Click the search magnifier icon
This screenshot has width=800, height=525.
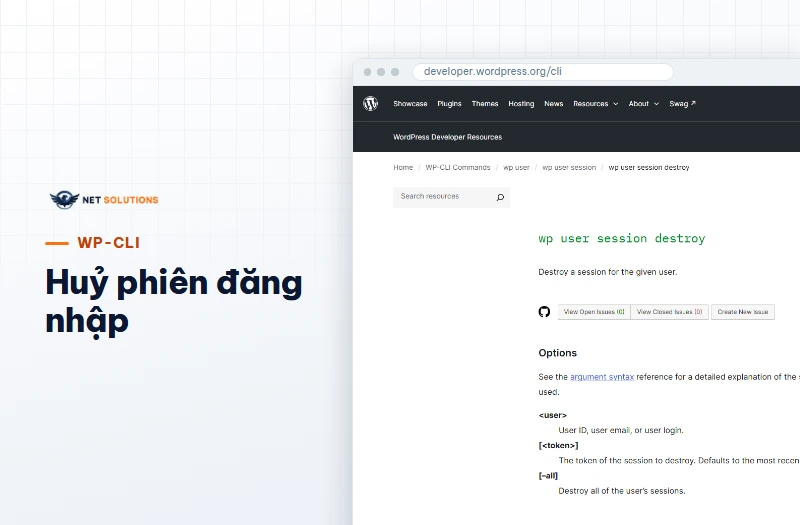pyautogui.click(x=500, y=197)
